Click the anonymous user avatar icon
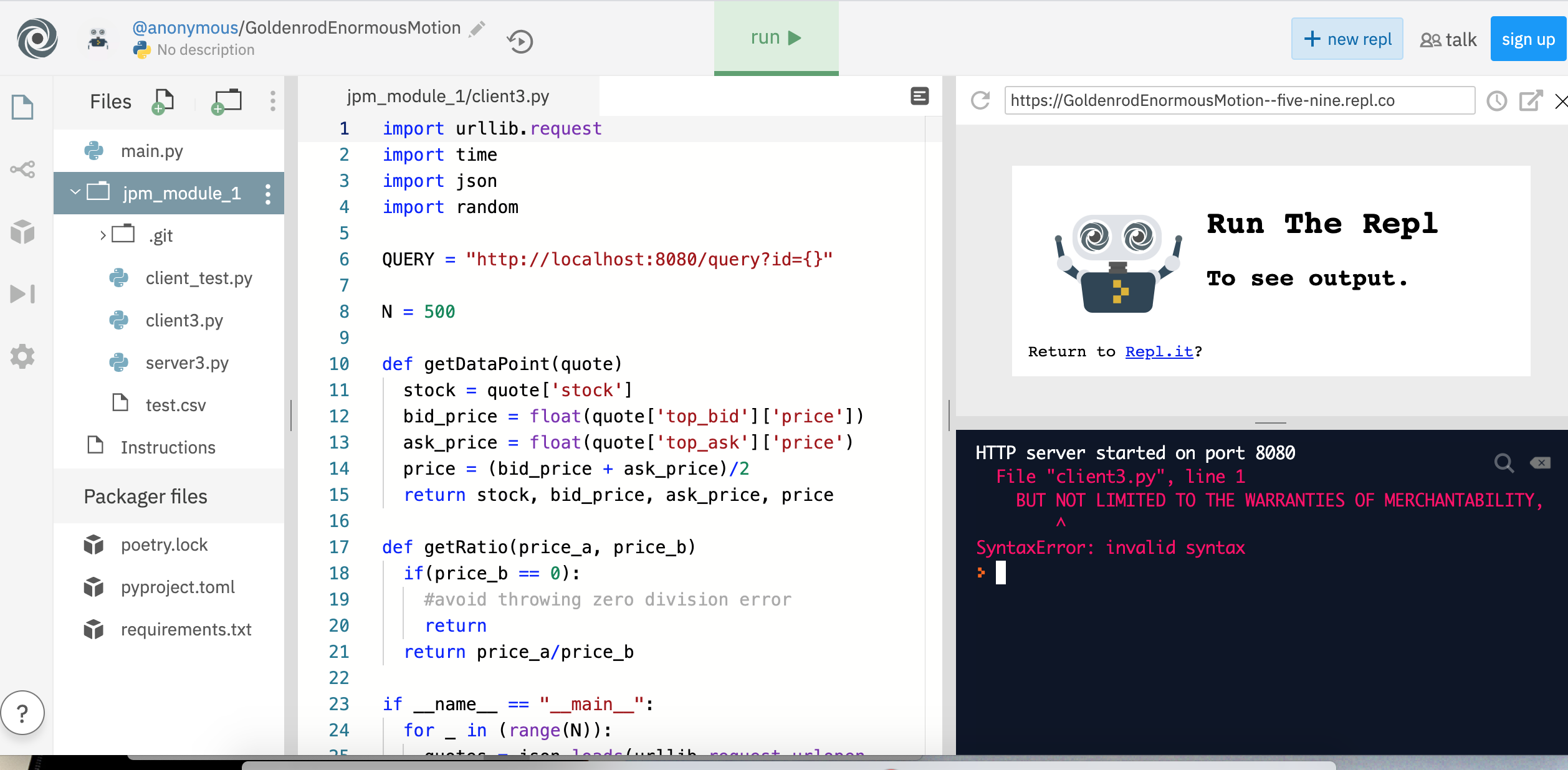 point(98,39)
